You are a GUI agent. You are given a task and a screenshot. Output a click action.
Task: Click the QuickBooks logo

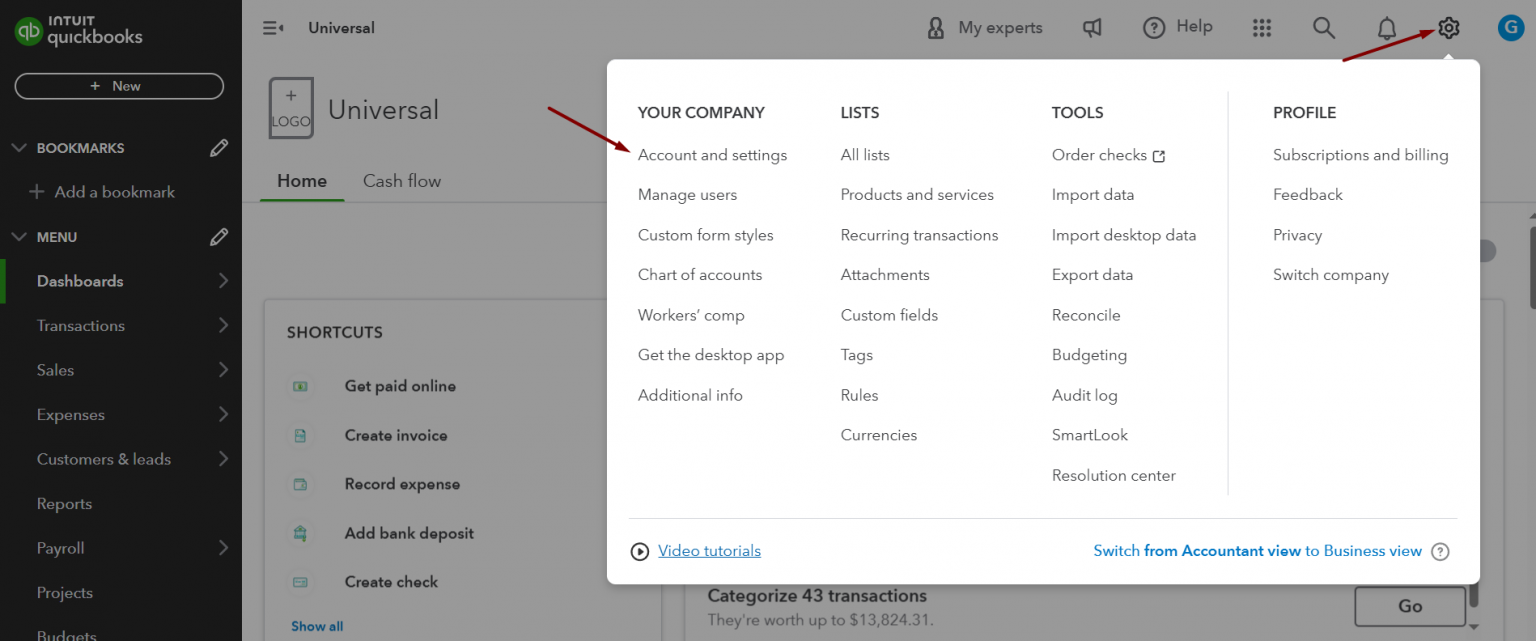point(78,30)
